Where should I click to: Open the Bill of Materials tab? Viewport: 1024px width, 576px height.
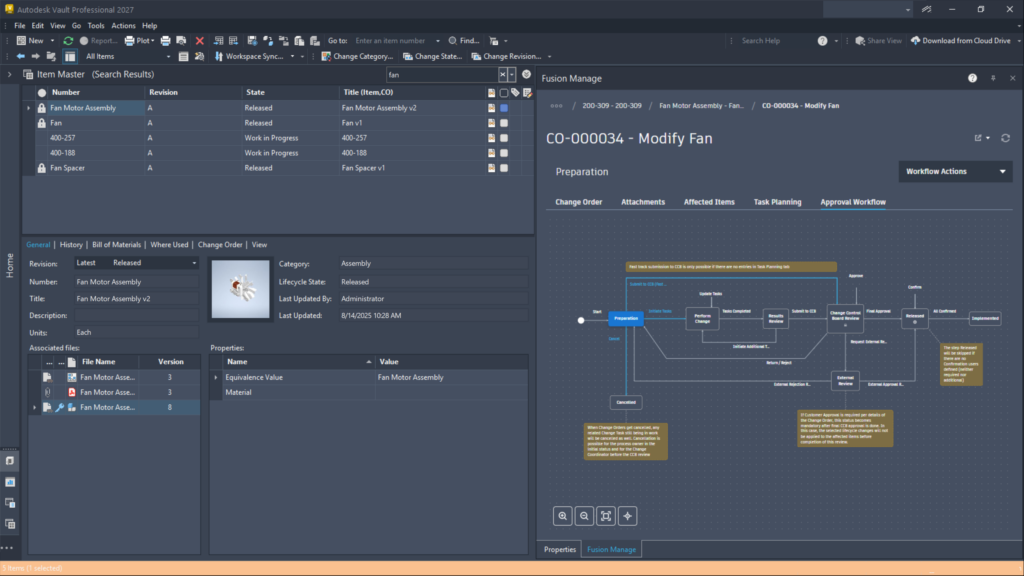point(116,245)
